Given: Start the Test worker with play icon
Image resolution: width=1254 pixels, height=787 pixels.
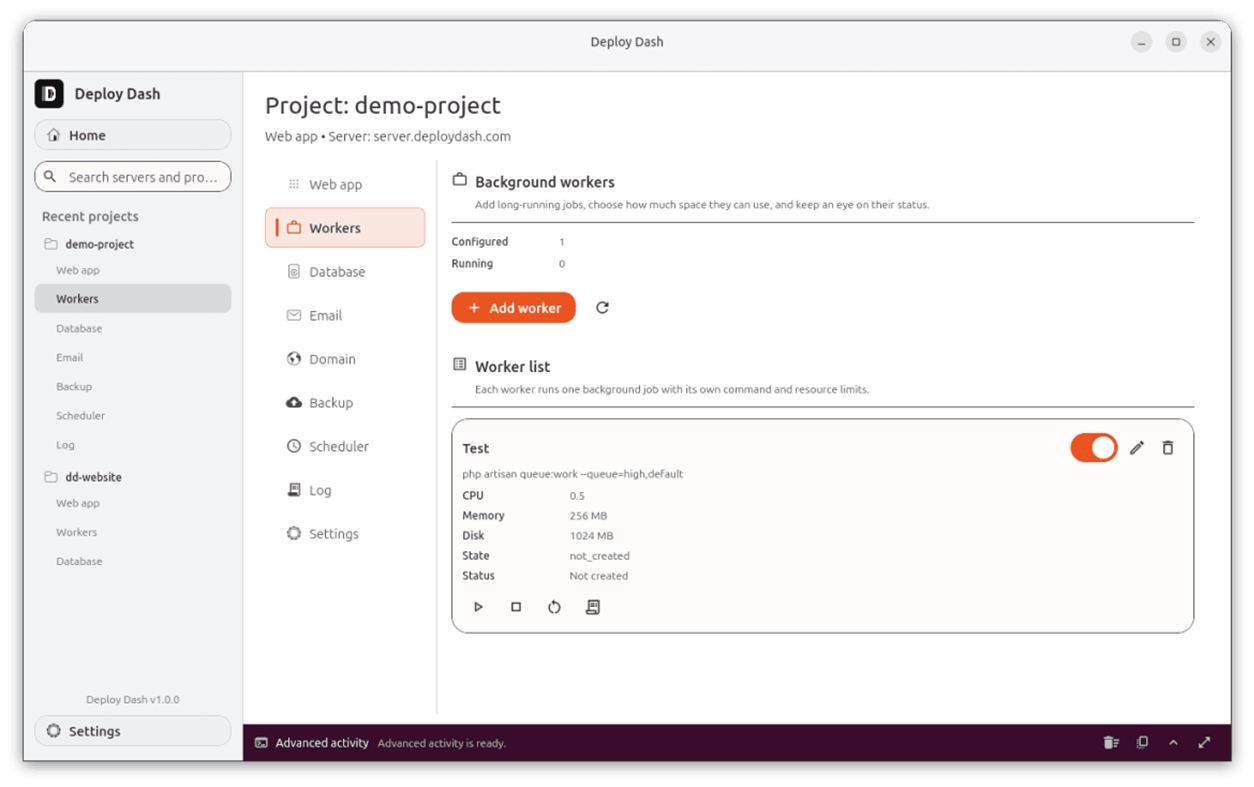Looking at the screenshot, I should 478,607.
